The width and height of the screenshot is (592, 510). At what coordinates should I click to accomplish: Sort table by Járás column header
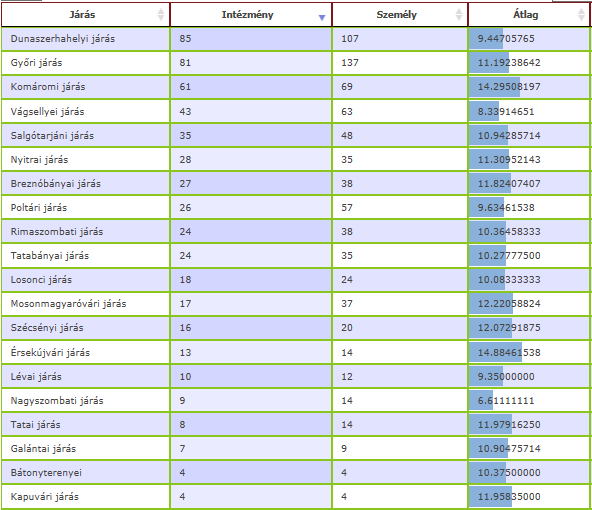(x=82, y=15)
